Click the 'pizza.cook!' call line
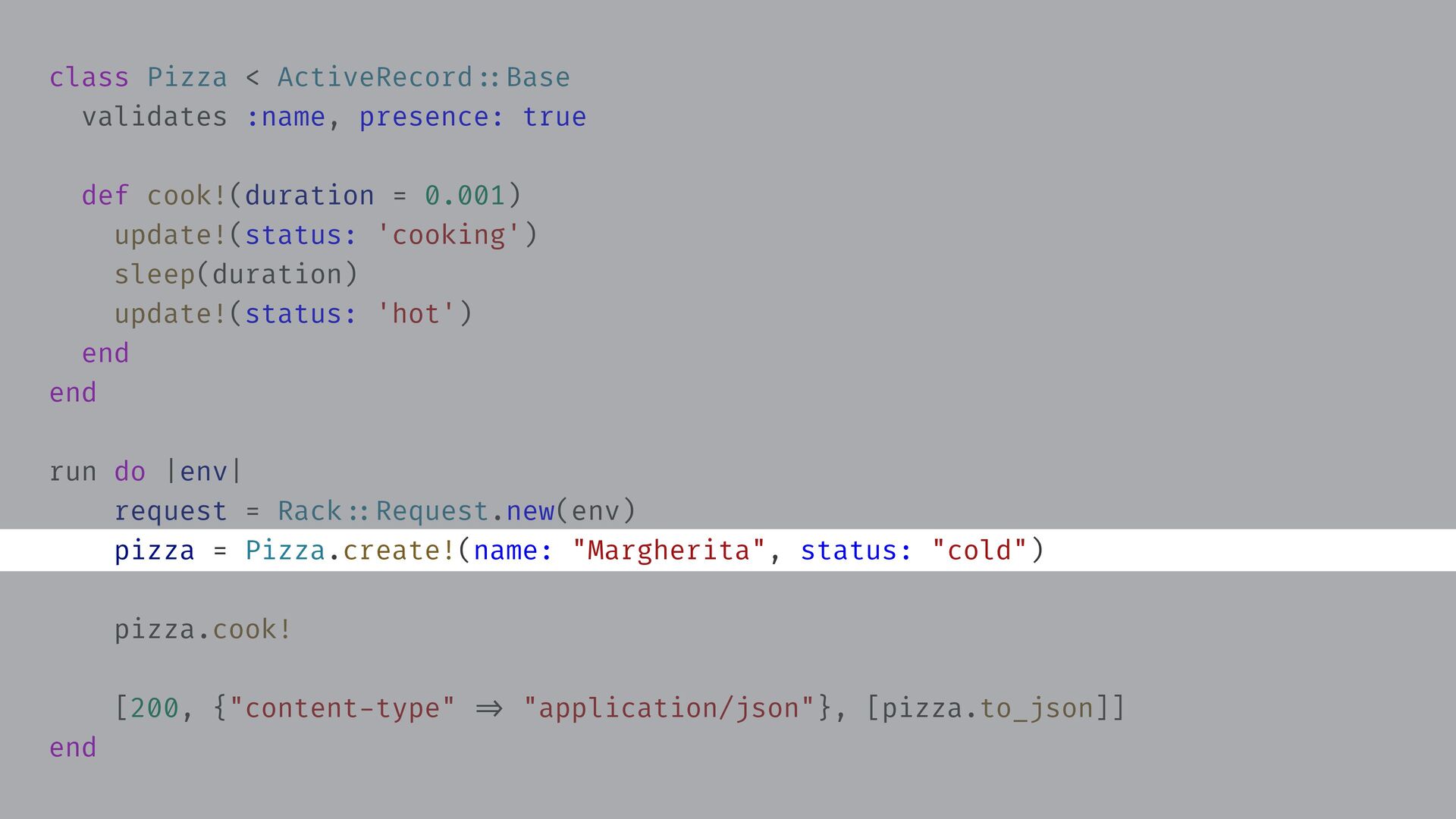This screenshot has width=1456, height=819. tap(202, 629)
